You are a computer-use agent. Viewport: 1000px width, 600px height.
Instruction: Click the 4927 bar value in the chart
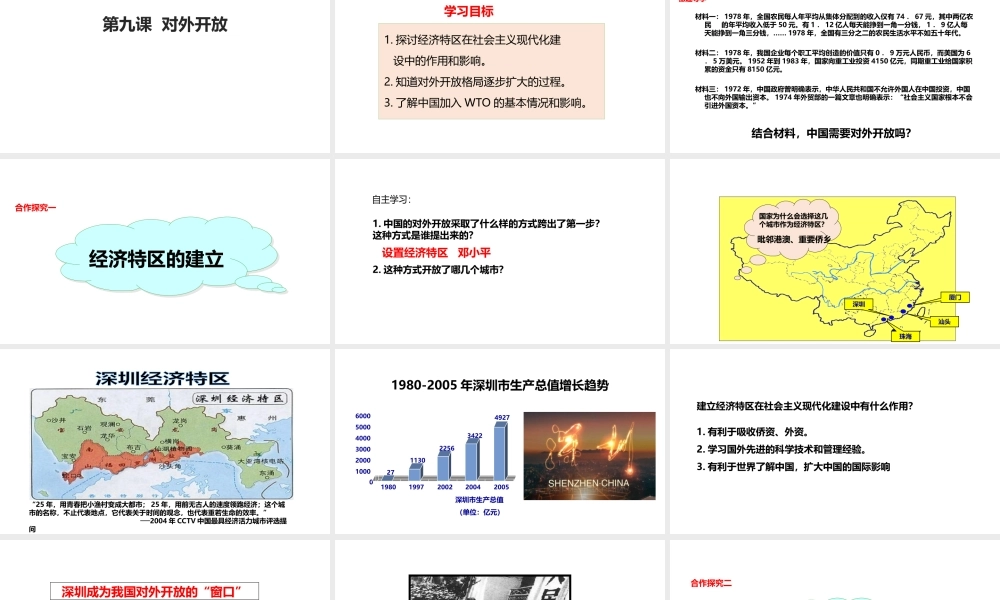pos(502,418)
